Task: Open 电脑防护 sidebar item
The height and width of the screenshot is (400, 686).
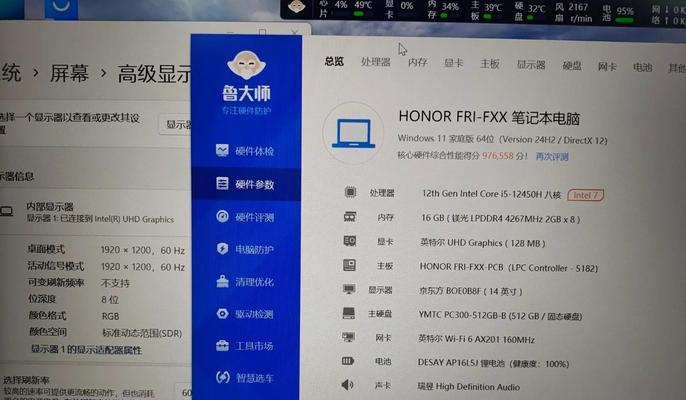Action: point(245,249)
